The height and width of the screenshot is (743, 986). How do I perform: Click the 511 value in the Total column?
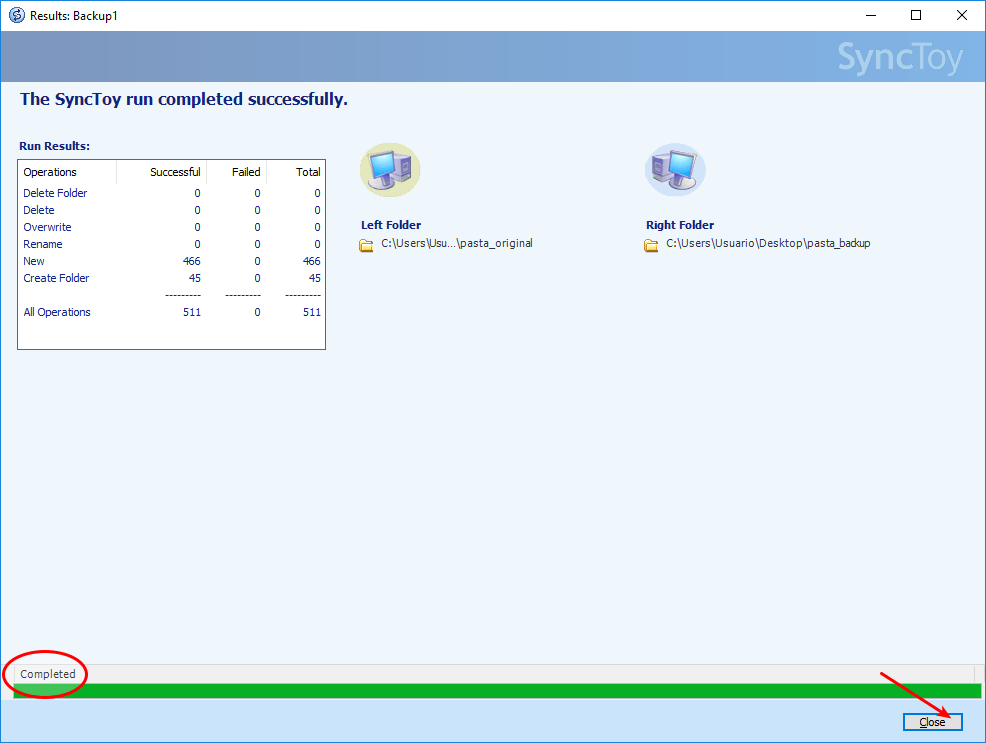[312, 312]
